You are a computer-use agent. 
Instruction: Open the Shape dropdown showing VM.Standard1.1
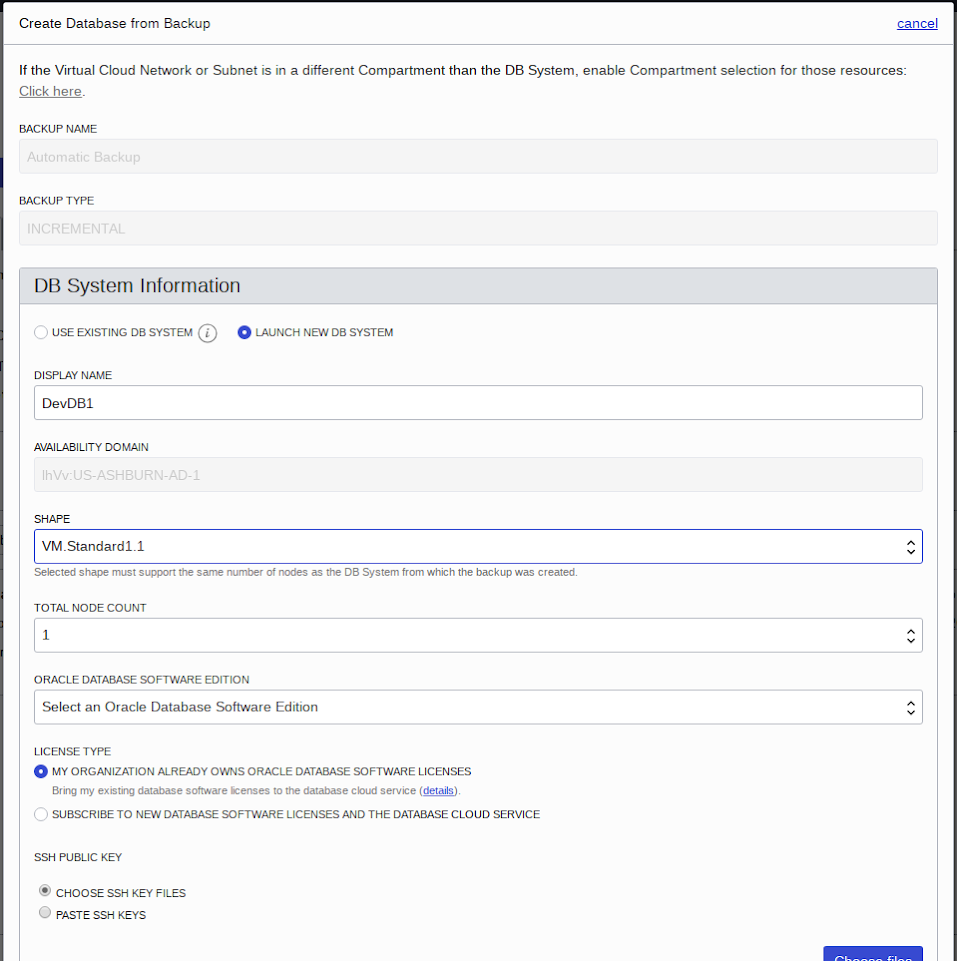click(x=478, y=547)
